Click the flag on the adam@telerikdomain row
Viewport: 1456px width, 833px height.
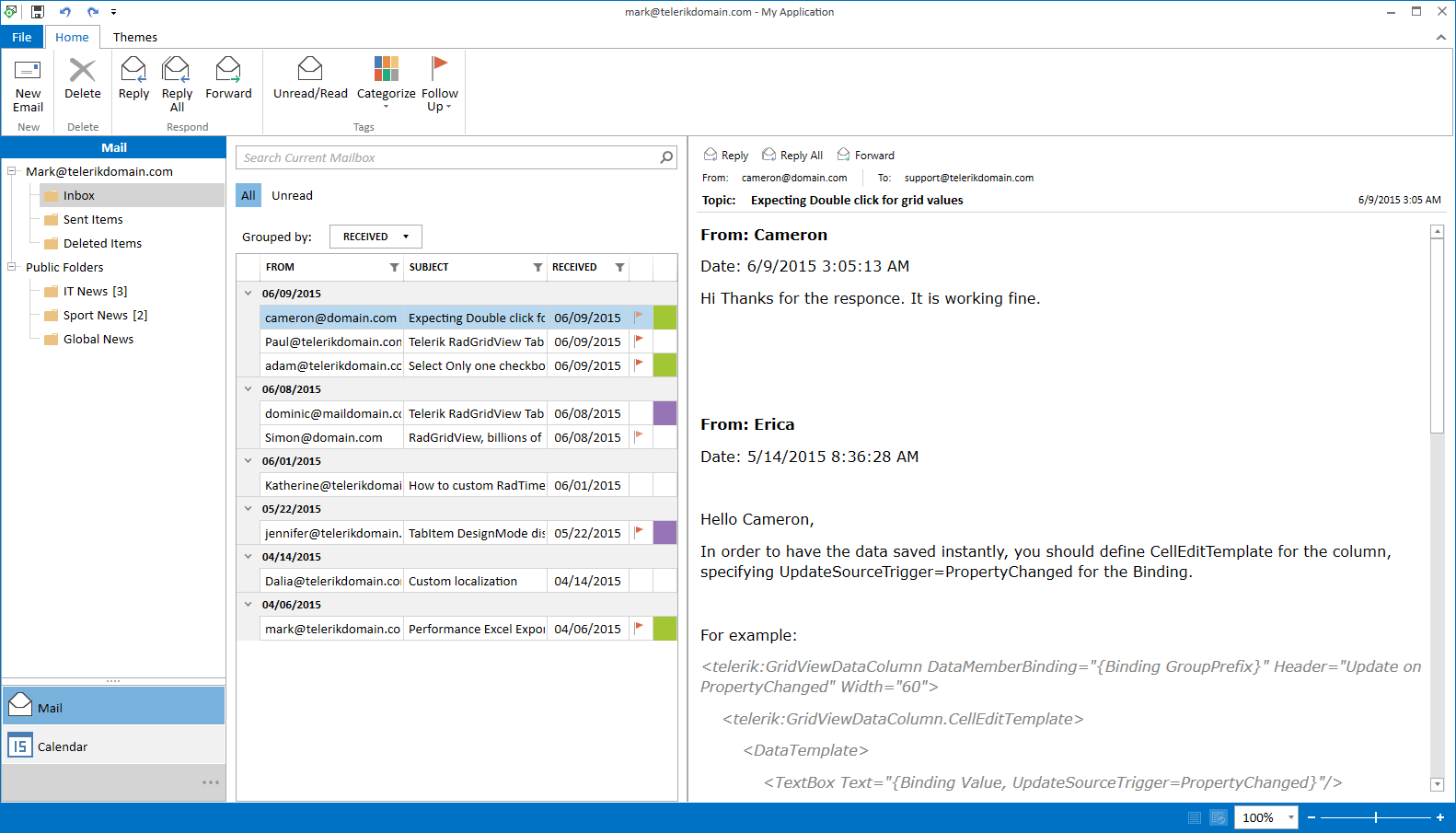tap(640, 365)
